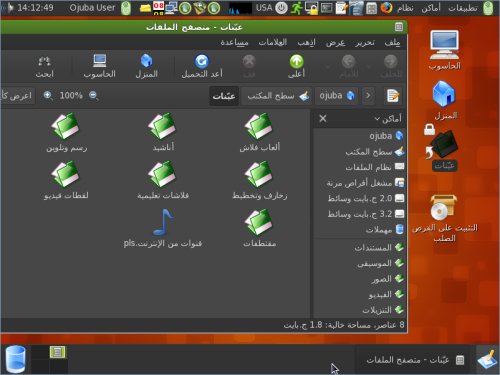Go up one folder with أعلى button
This screenshot has height=375, width=500.
pyautogui.click(x=296, y=66)
